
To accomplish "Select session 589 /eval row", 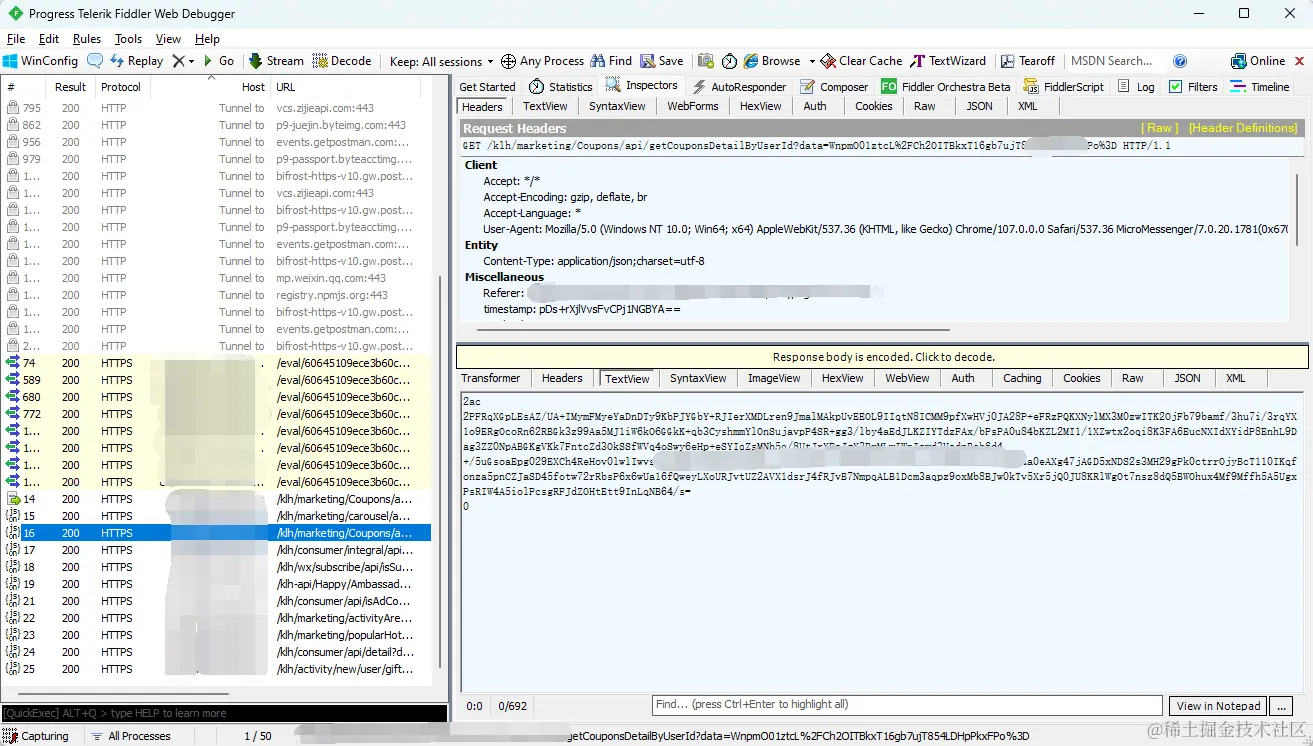I will pos(216,380).
